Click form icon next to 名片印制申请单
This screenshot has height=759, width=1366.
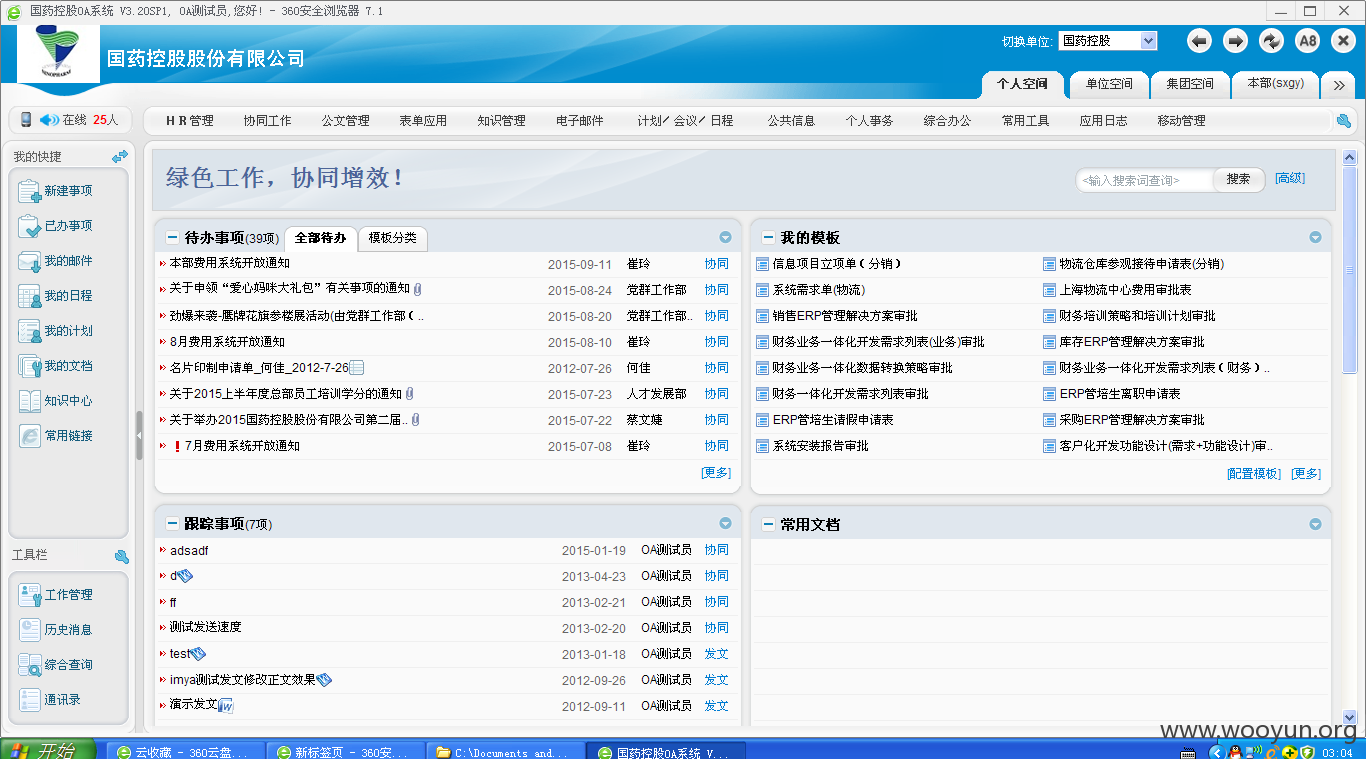tap(357, 367)
